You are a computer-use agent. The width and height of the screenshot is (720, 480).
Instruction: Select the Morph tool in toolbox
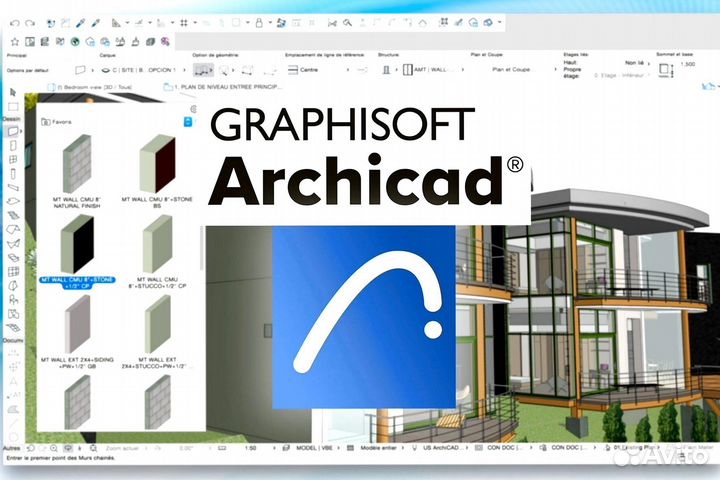pyautogui.click(x=13, y=286)
